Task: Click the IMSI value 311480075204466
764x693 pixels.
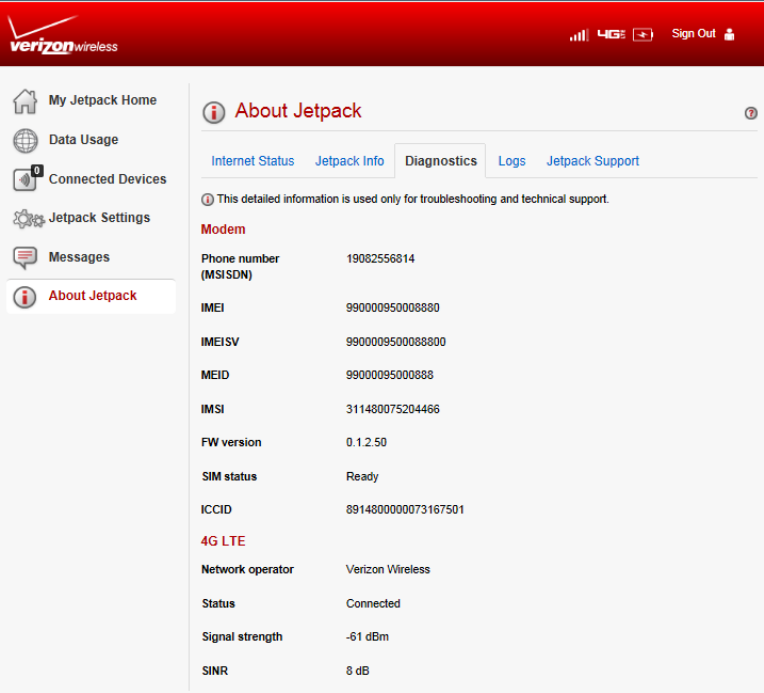Action: 393,409
